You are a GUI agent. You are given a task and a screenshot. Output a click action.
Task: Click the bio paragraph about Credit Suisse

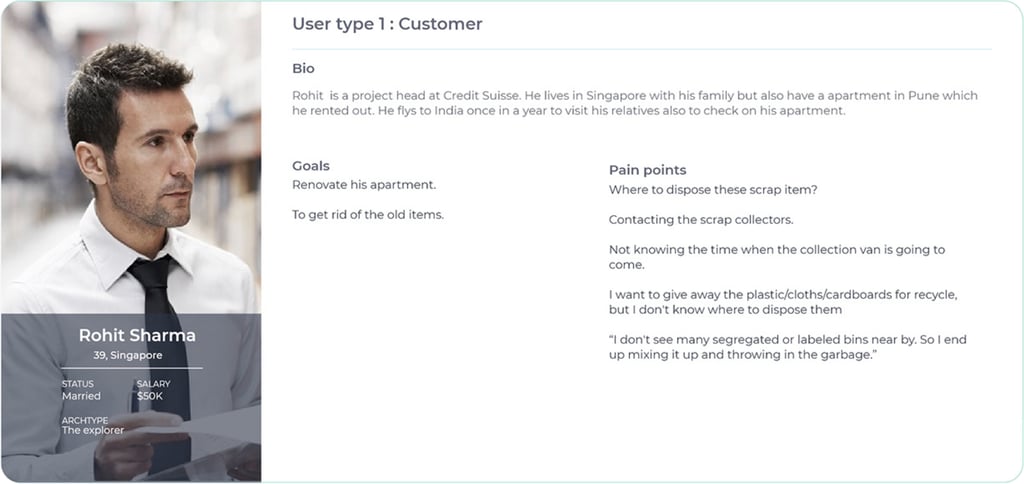pos(634,103)
